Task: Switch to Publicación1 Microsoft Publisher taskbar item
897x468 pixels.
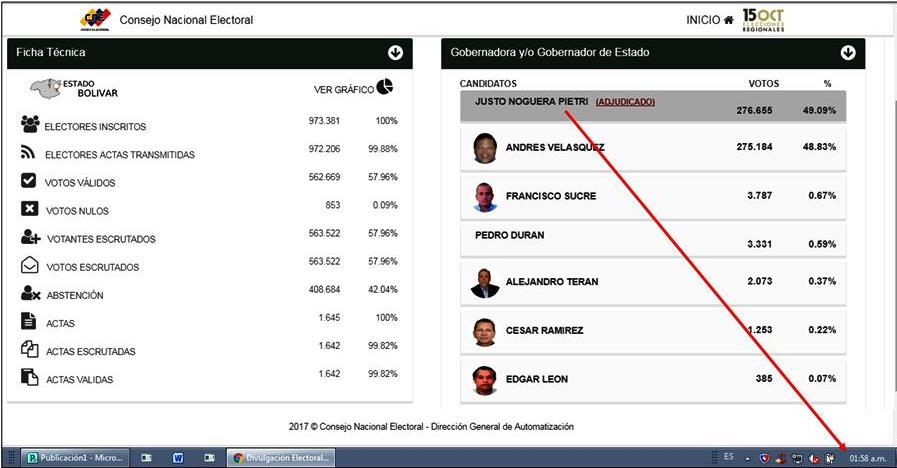Action: [76, 458]
